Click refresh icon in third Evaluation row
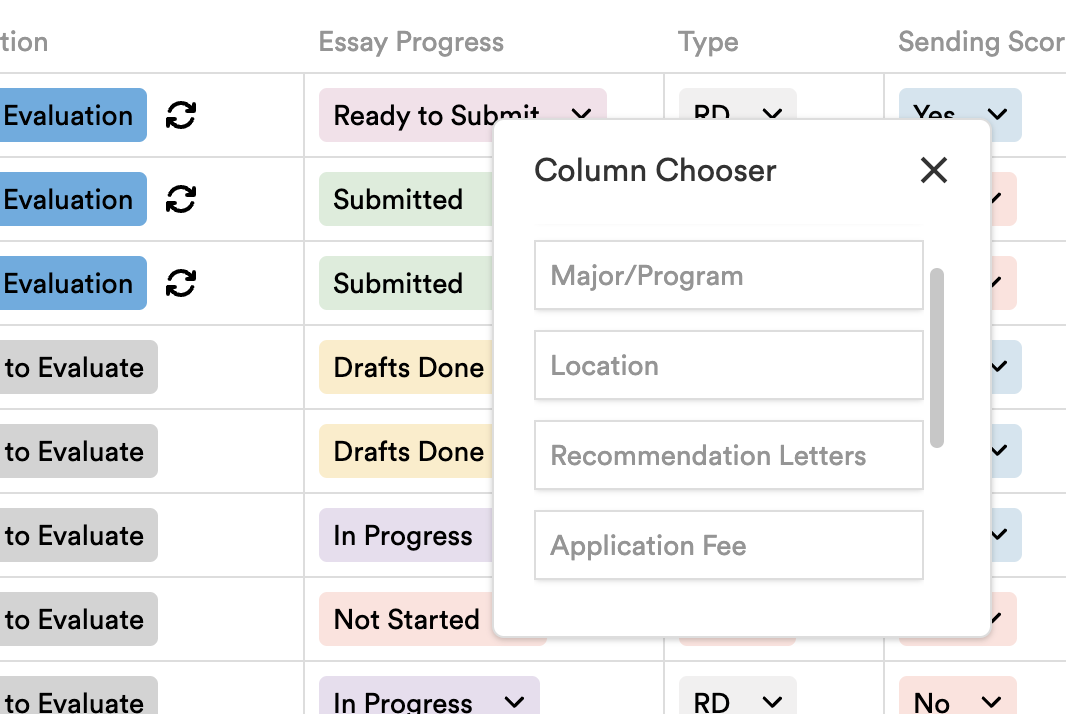 pyautogui.click(x=181, y=283)
